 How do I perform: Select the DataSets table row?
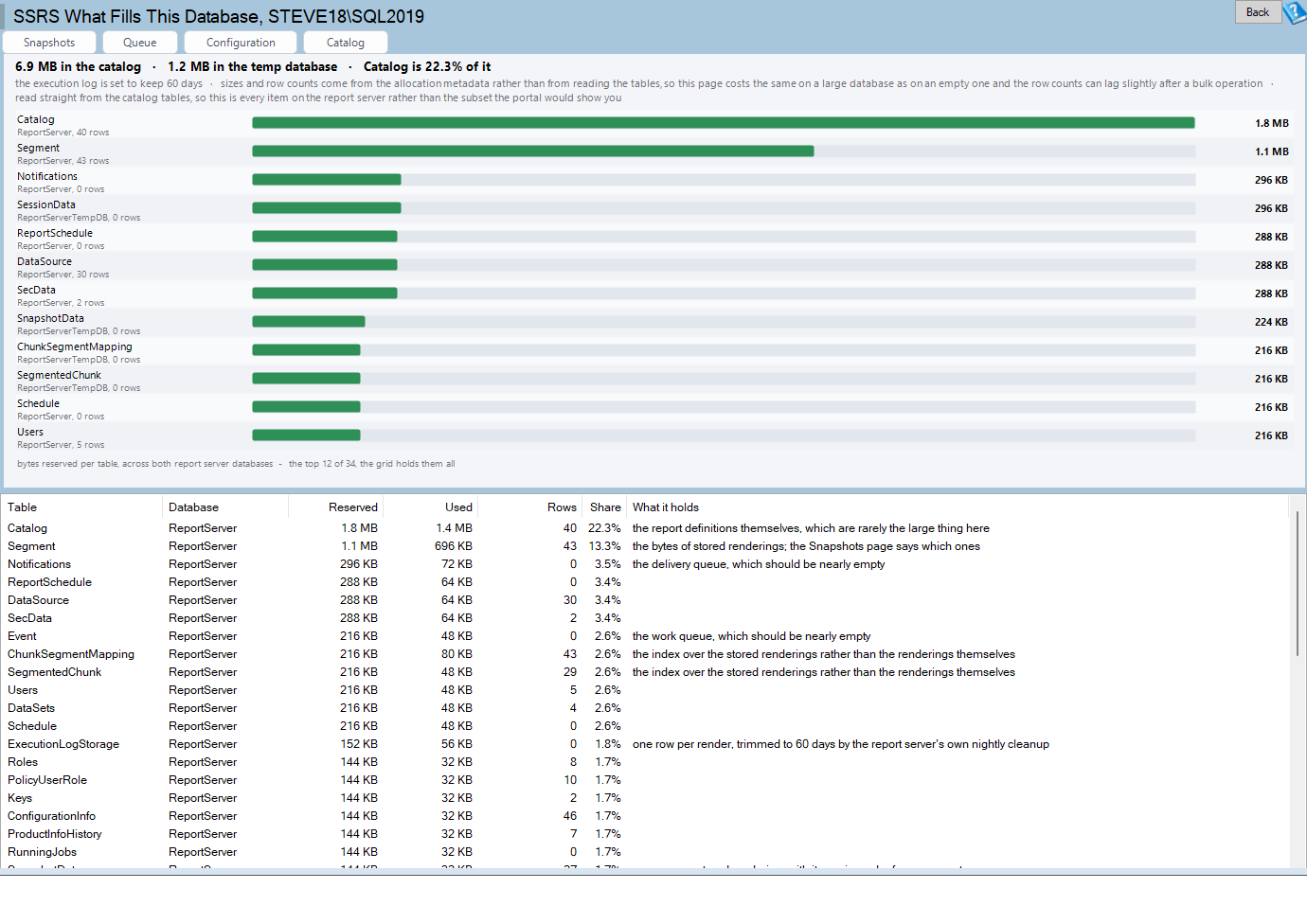tap(646, 708)
